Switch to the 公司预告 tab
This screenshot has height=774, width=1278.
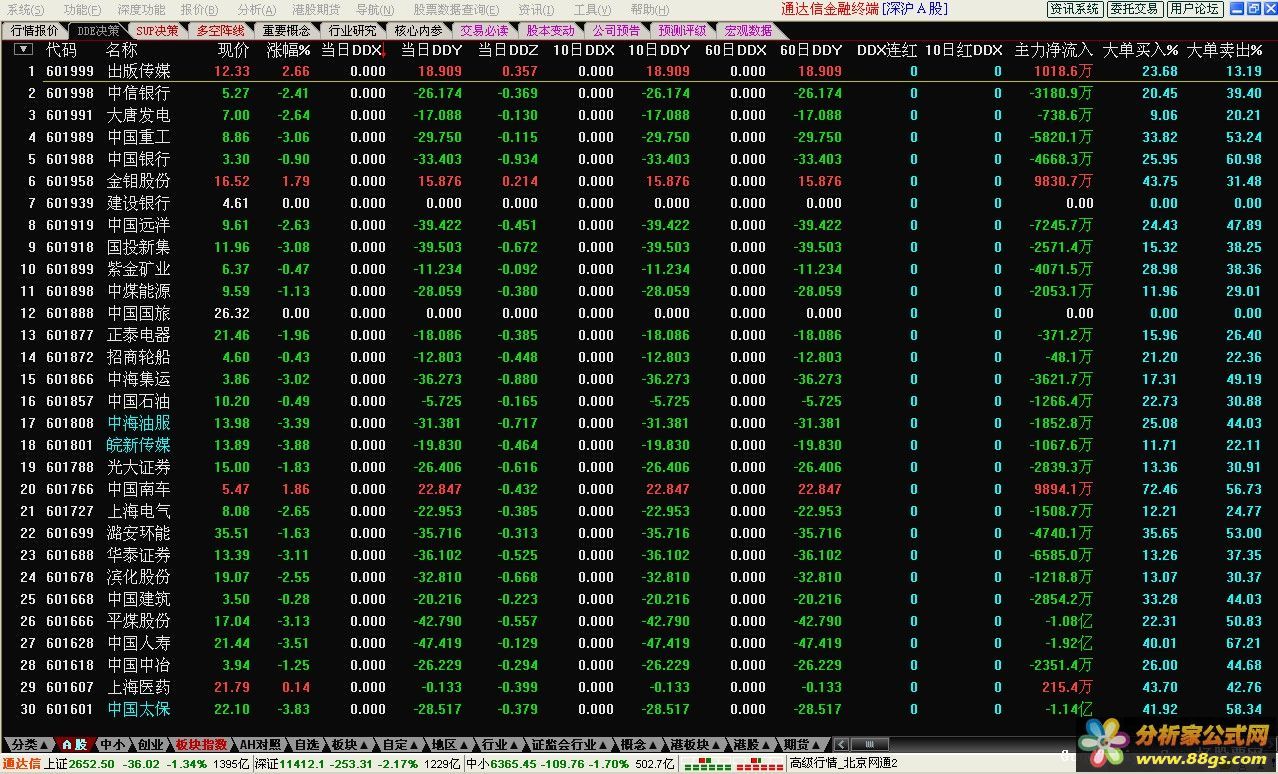click(616, 30)
